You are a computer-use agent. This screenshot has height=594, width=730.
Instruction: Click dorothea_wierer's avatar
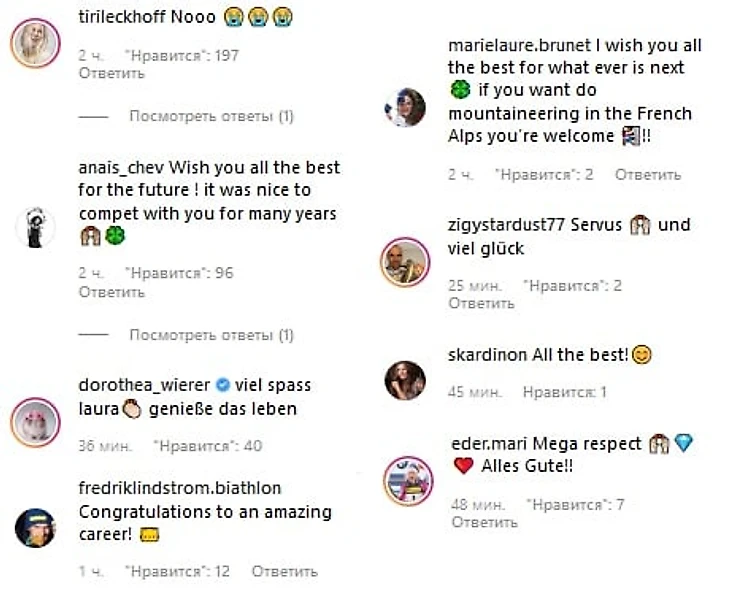(x=35, y=421)
